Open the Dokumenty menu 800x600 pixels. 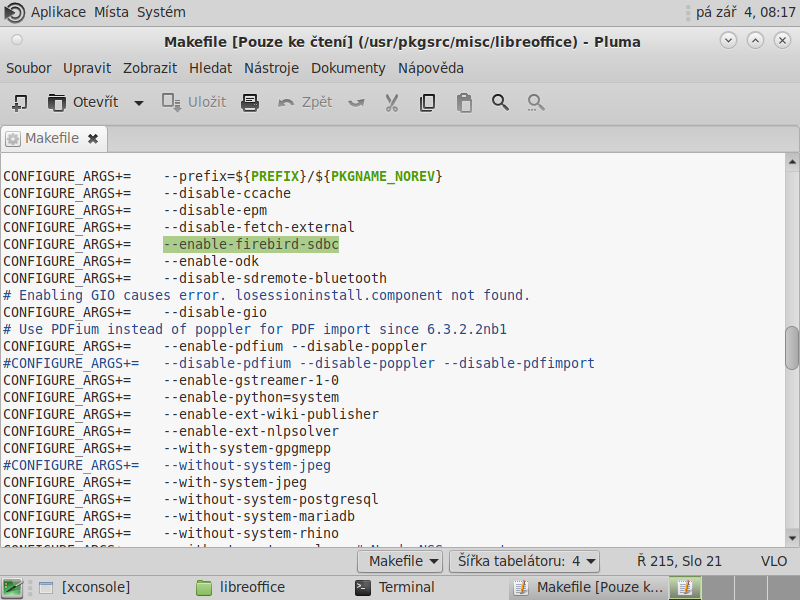pyautogui.click(x=348, y=68)
